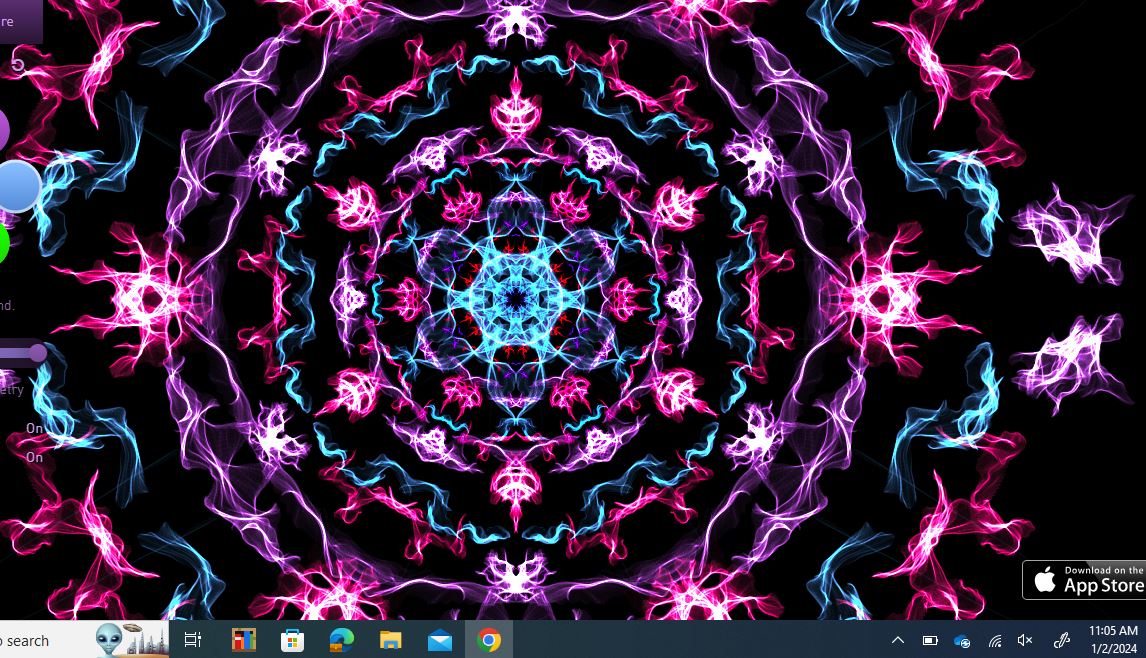Click the undo arrow icon in Silk
This screenshot has height=658, width=1146.
(17, 65)
